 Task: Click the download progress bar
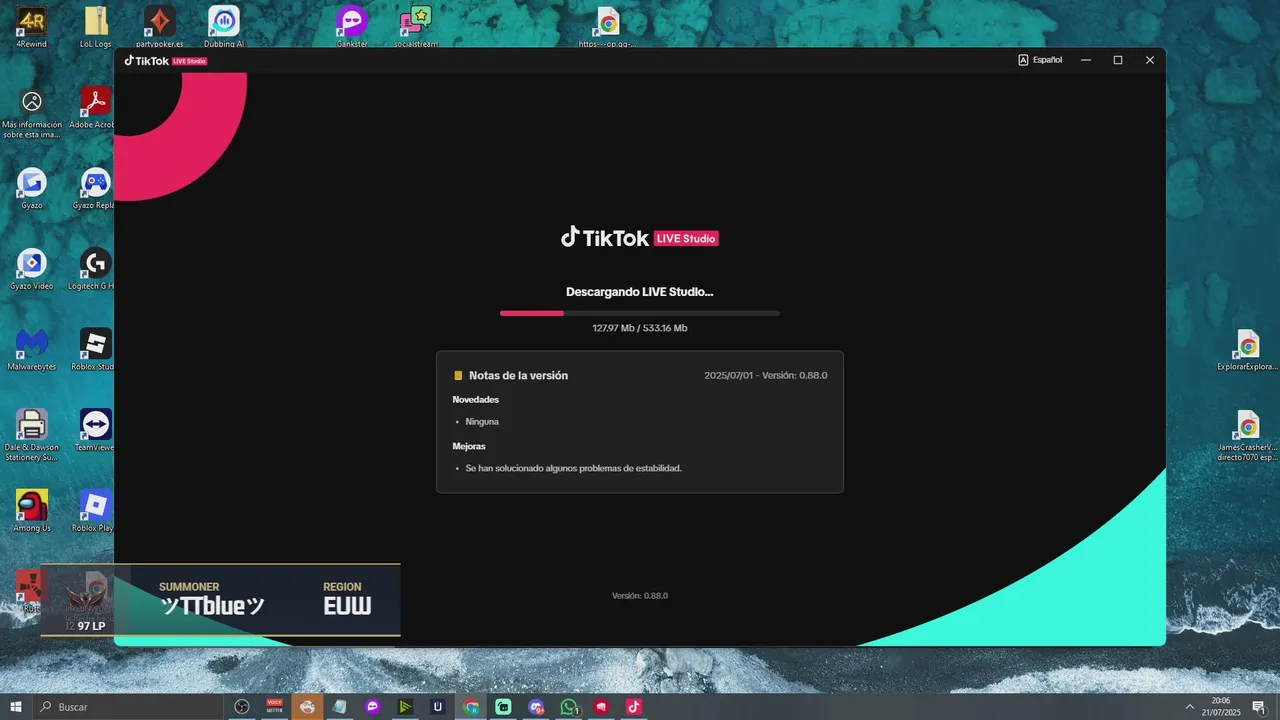point(640,313)
